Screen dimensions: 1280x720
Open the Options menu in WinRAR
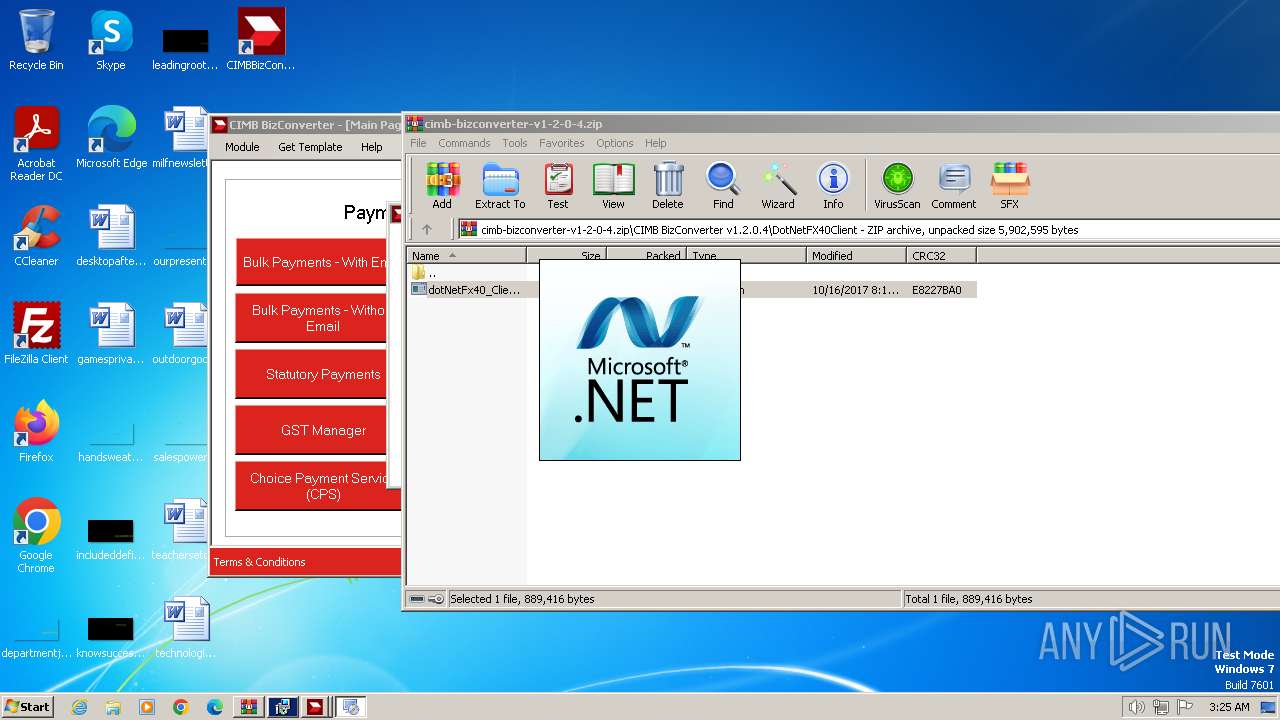615,143
